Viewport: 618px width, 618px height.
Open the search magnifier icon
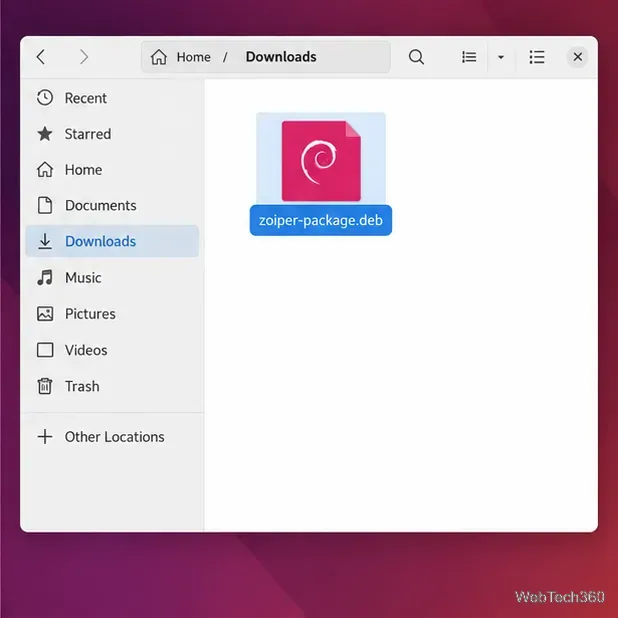[416, 57]
